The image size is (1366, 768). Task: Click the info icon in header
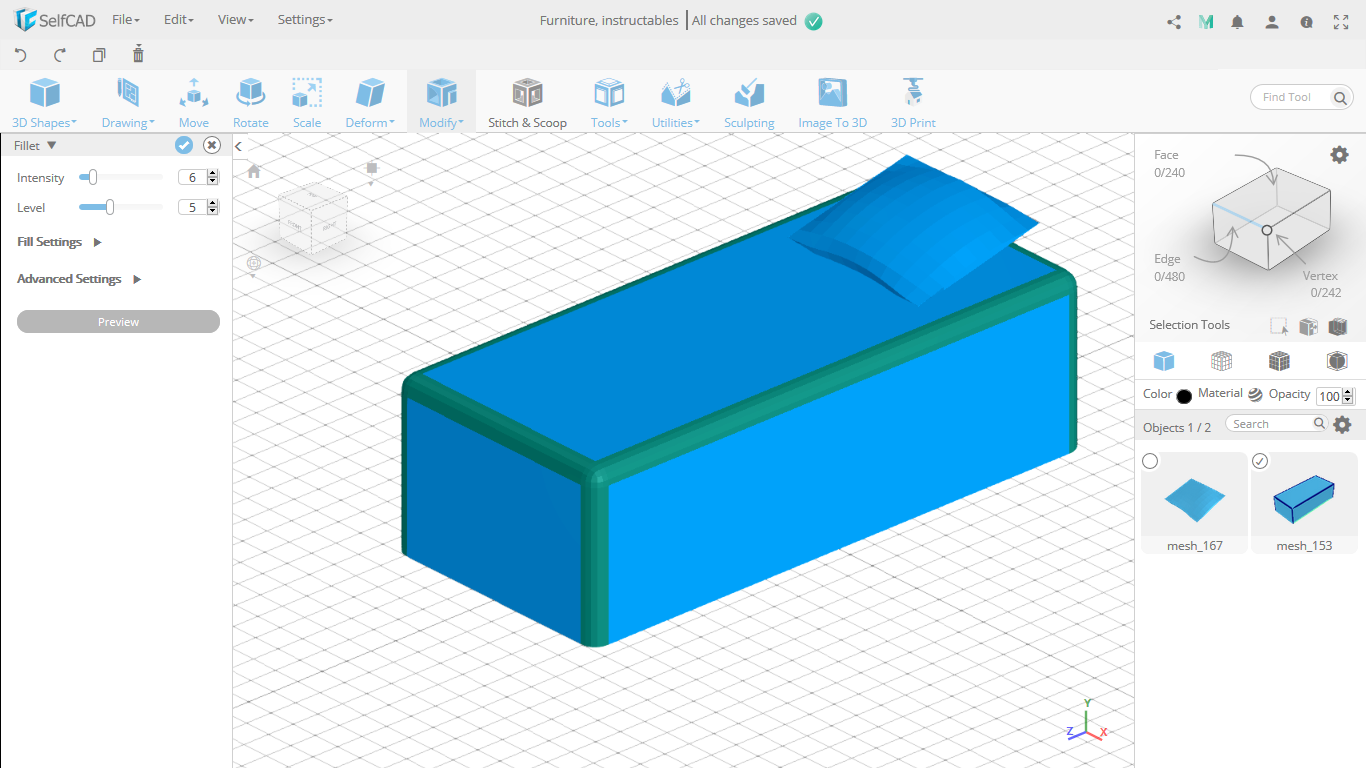1306,22
